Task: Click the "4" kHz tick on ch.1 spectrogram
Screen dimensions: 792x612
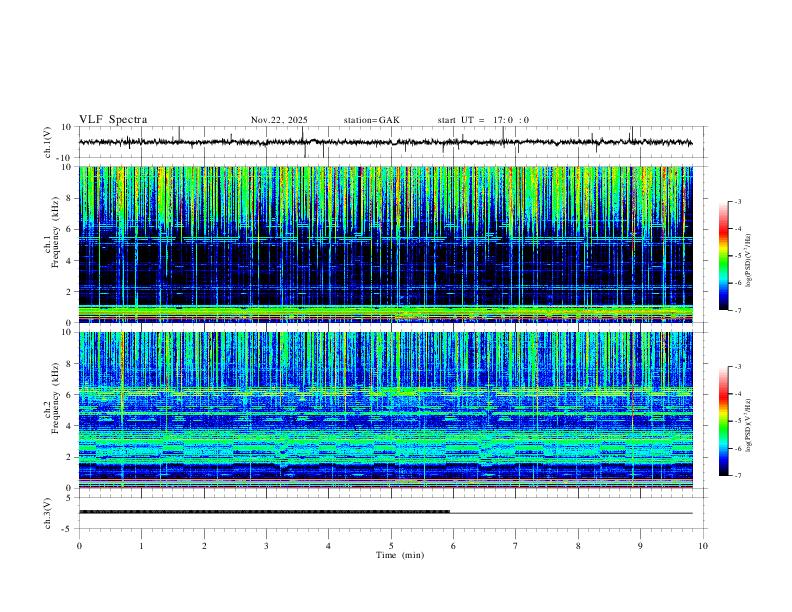Action: point(70,261)
